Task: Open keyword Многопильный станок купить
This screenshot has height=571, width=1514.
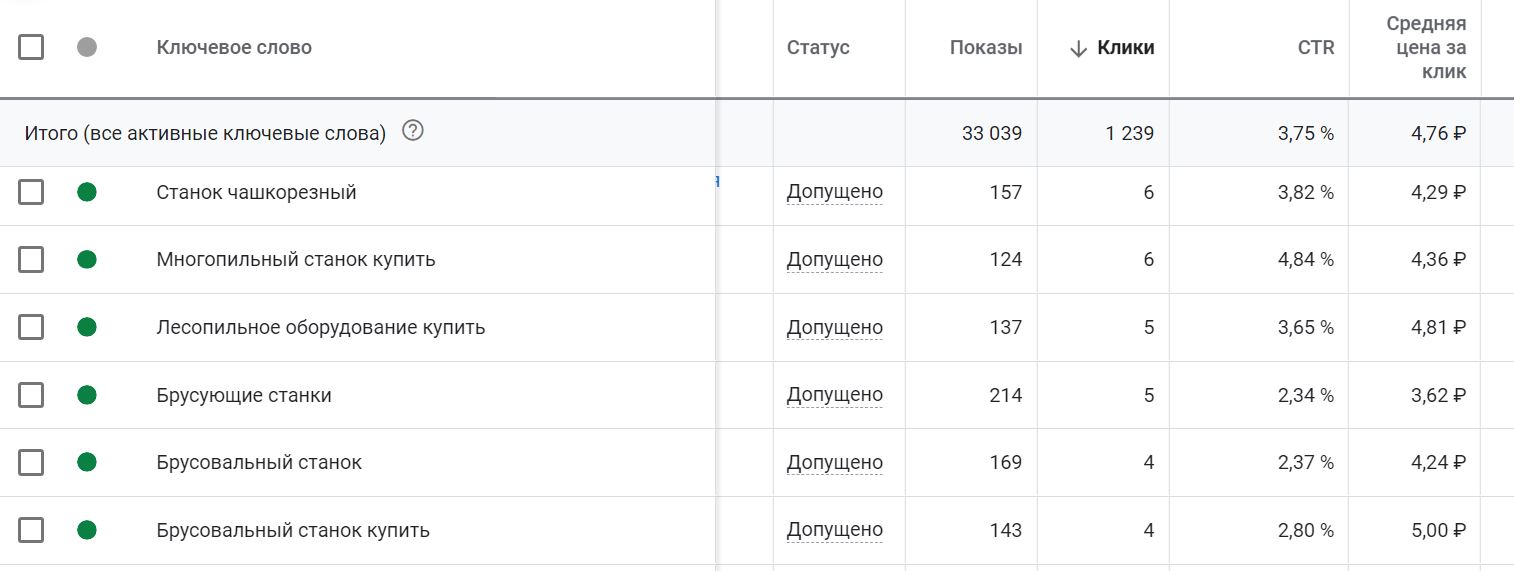Action: (x=296, y=260)
